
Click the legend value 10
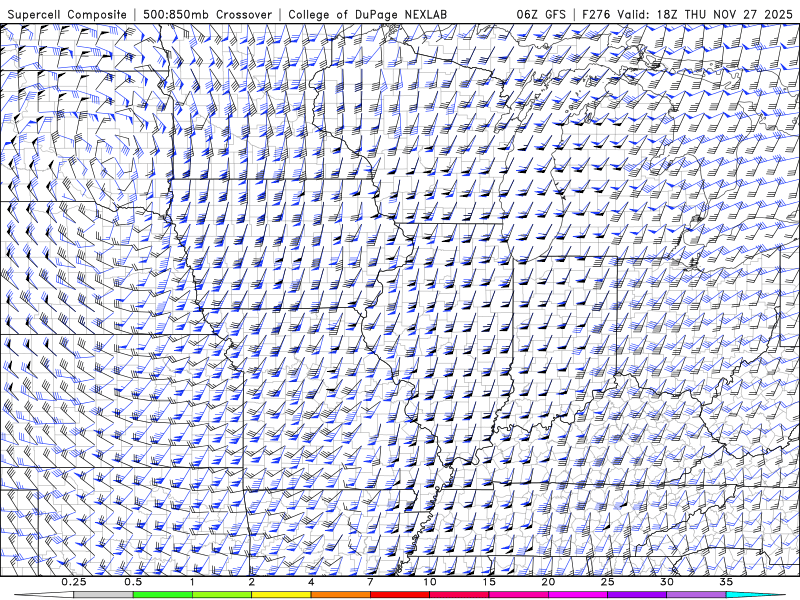[x=430, y=582]
